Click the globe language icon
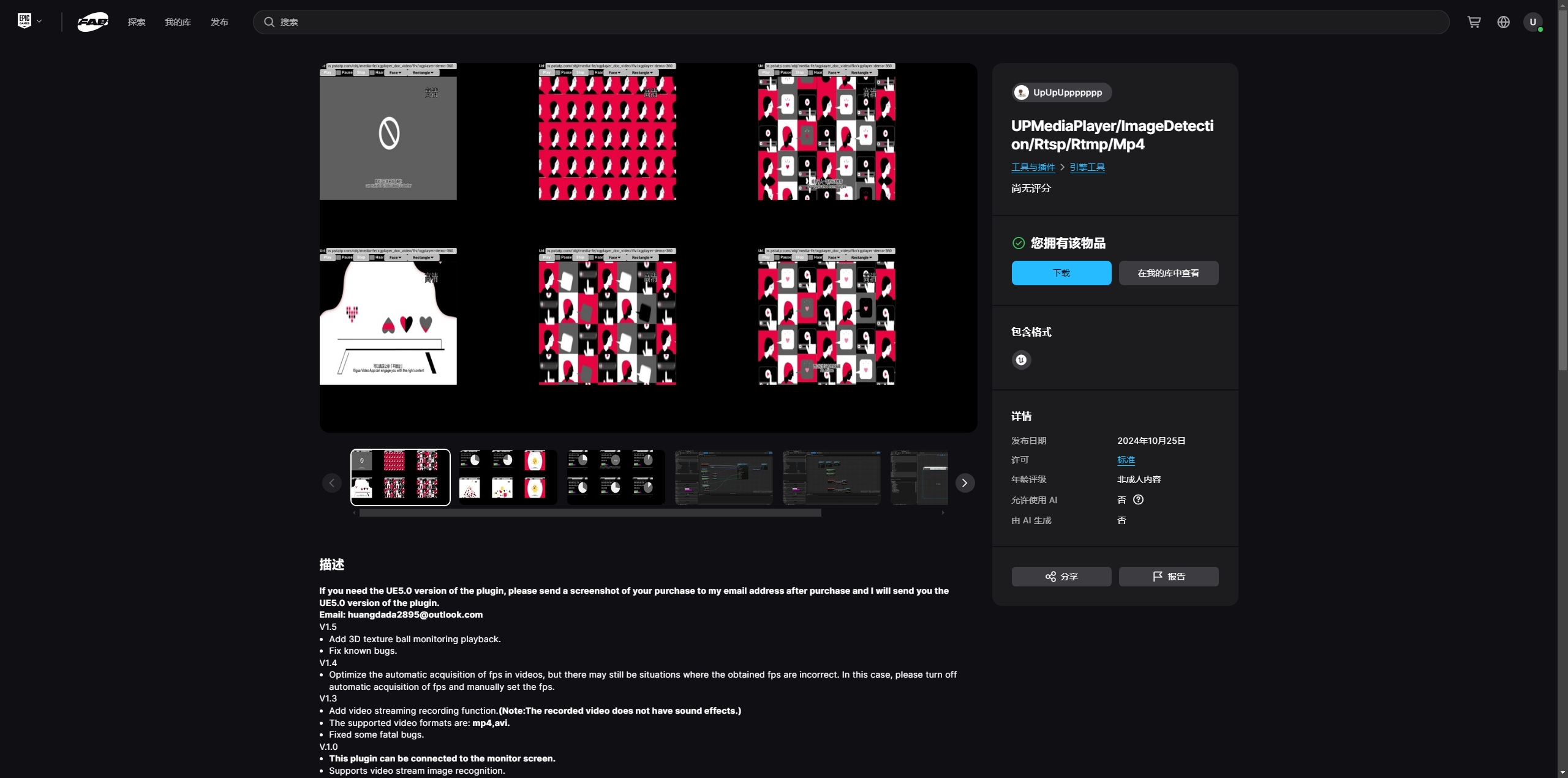 click(1503, 22)
